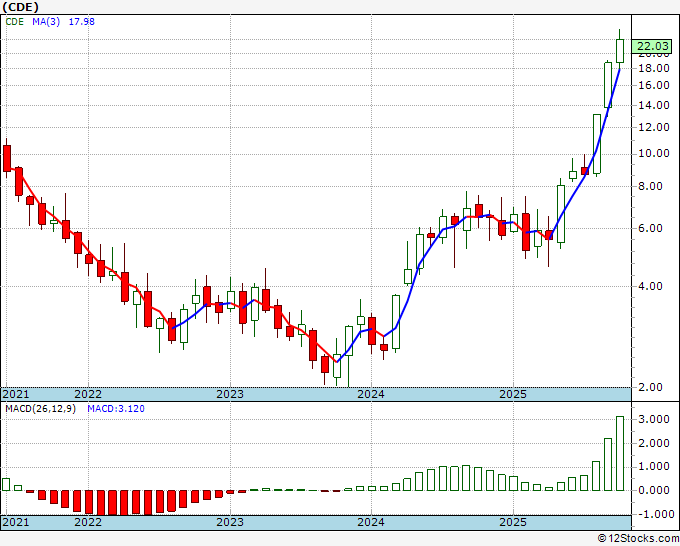This screenshot has height=546, width=680.
Task: Click 2025 on the MACD timeline
Action: coord(513,522)
